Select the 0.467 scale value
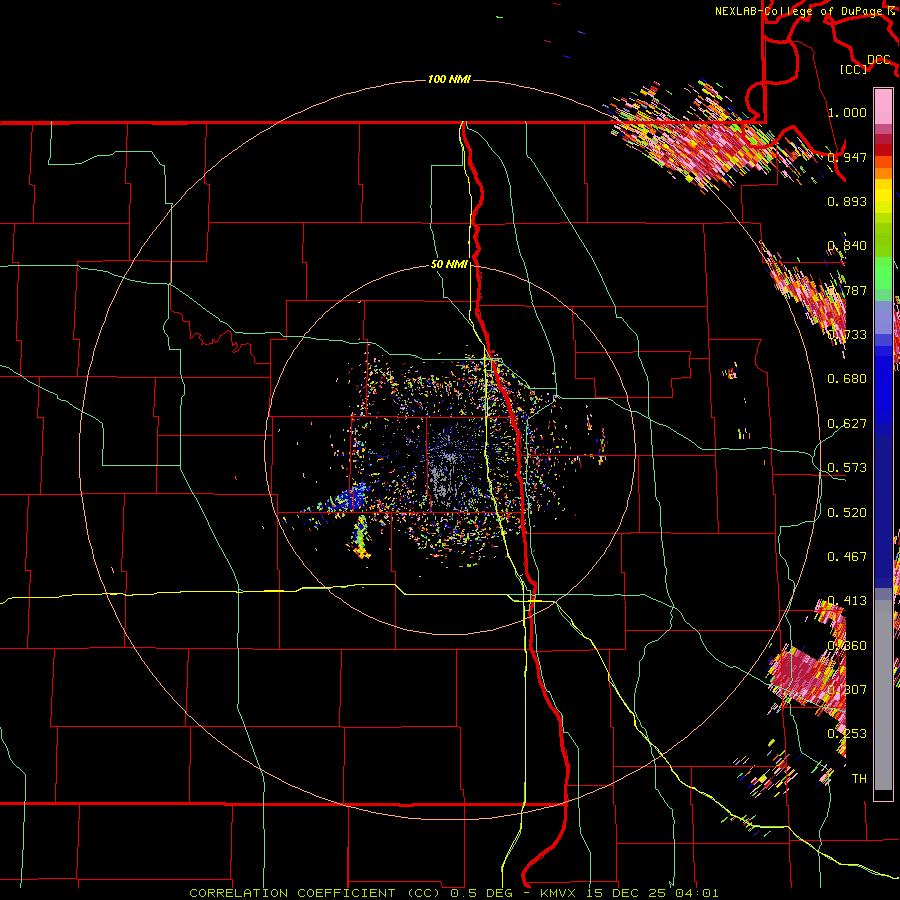This screenshot has height=900, width=900. point(847,557)
